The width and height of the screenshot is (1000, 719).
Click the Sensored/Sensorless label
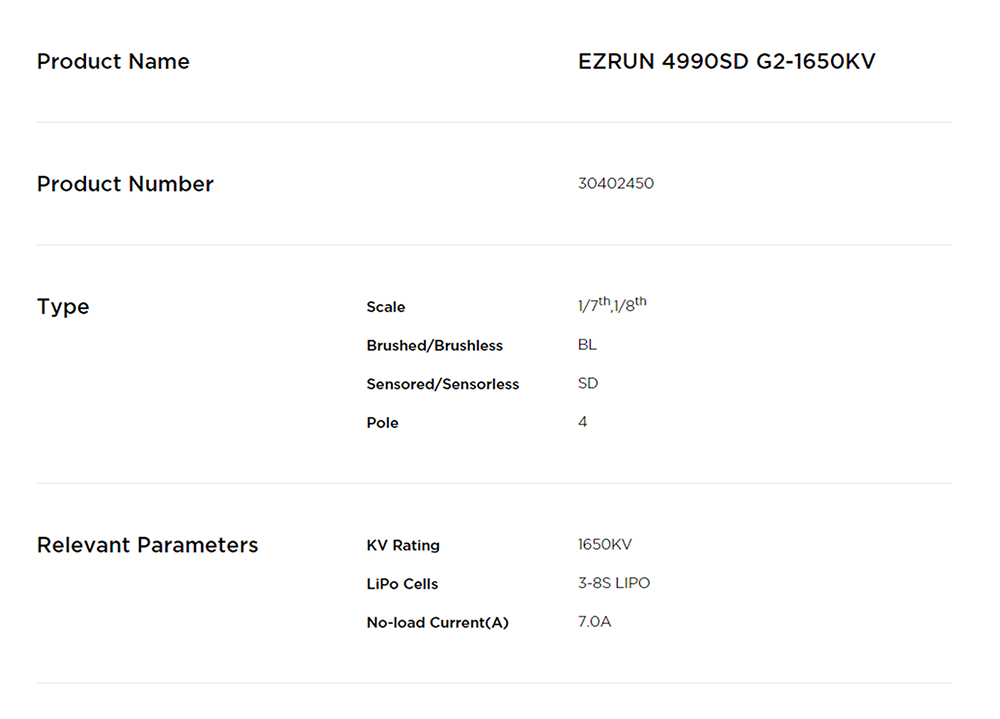(x=443, y=384)
